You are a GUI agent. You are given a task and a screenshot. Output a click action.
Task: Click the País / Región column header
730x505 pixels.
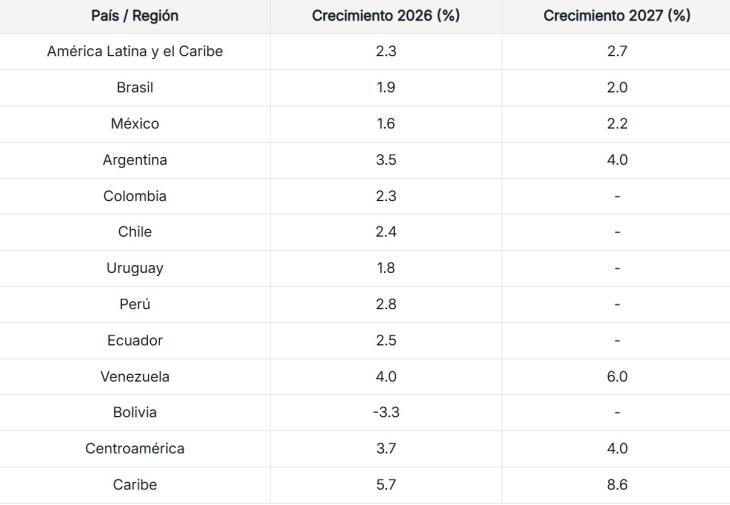coord(135,16)
